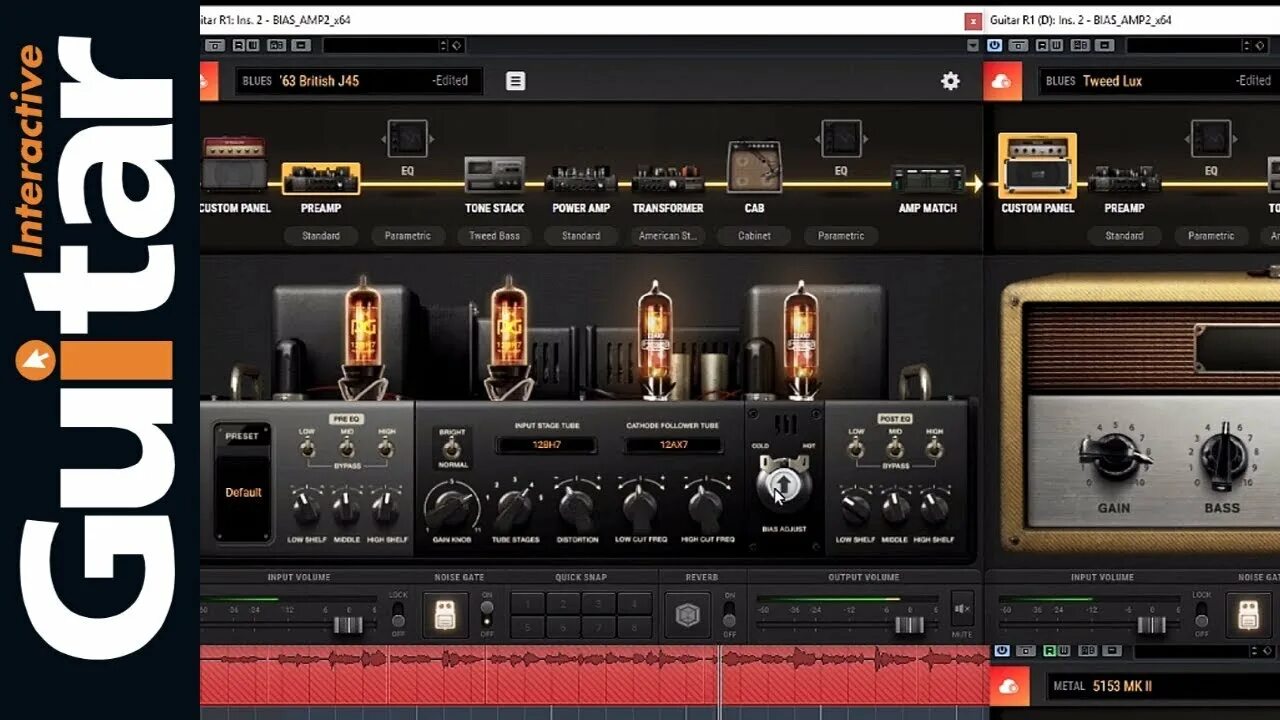Click the W write-automation button in the J45 plugin header
Image resolution: width=1280 pixels, height=720 pixels.
pos(252,45)
